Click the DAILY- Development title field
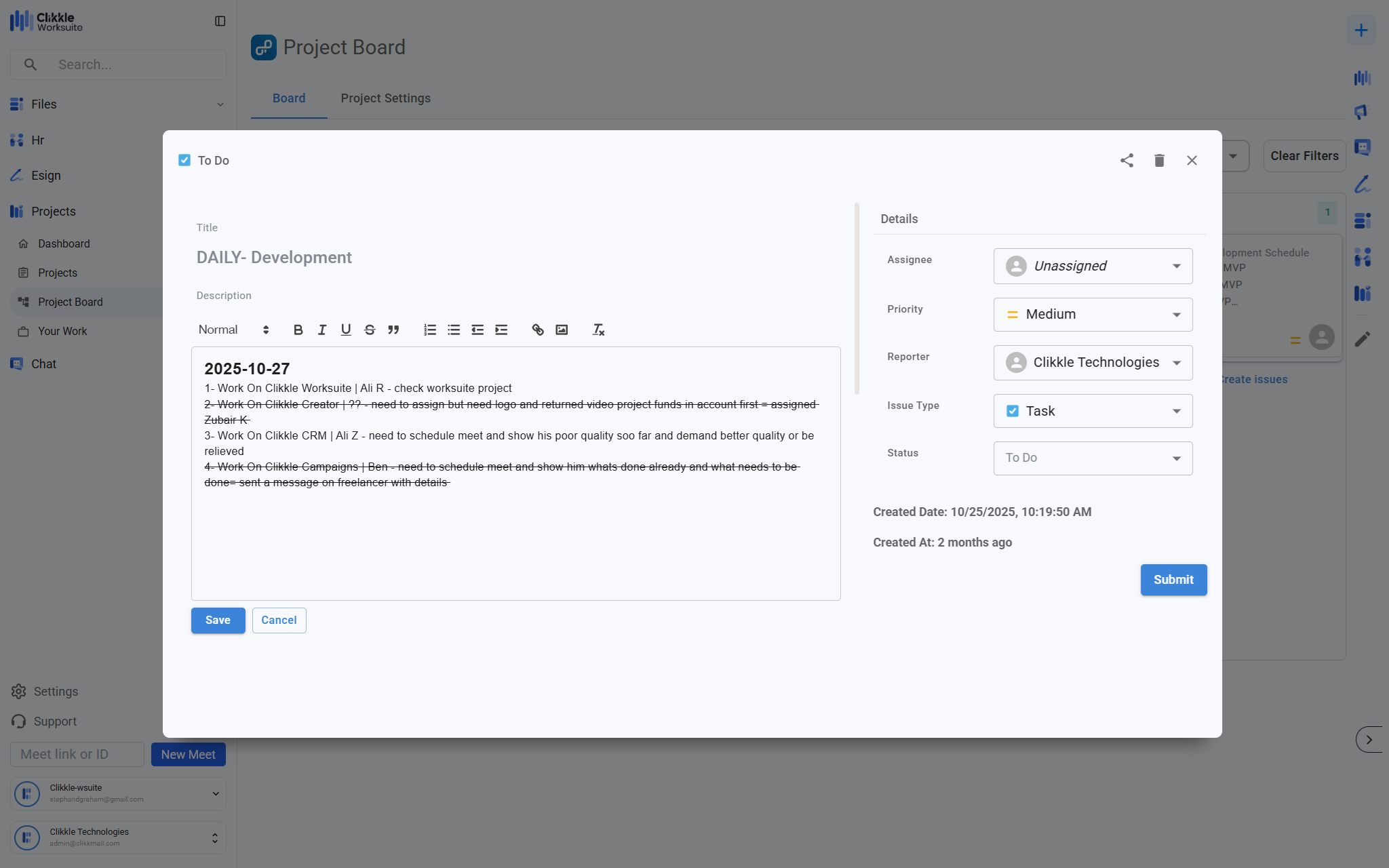The width and height of the screenshot is (1389, 868). click(x=274, y=258)
